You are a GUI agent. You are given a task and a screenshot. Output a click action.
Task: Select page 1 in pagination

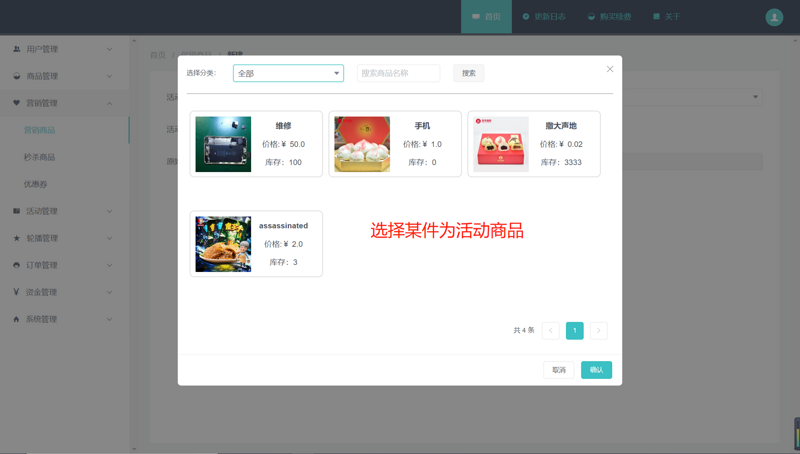point(574,331)
